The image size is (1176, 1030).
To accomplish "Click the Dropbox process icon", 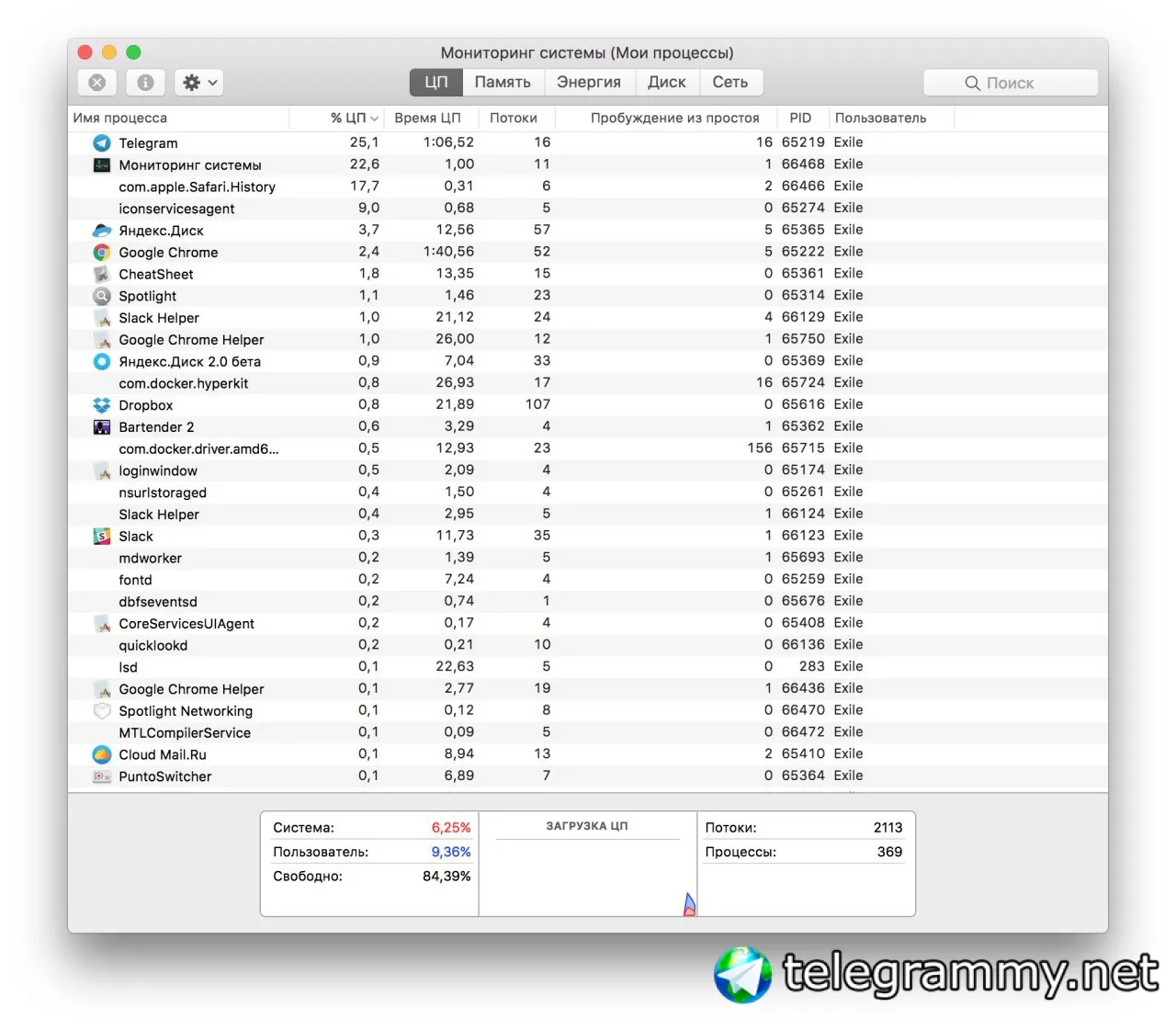I will click(102, 405).
